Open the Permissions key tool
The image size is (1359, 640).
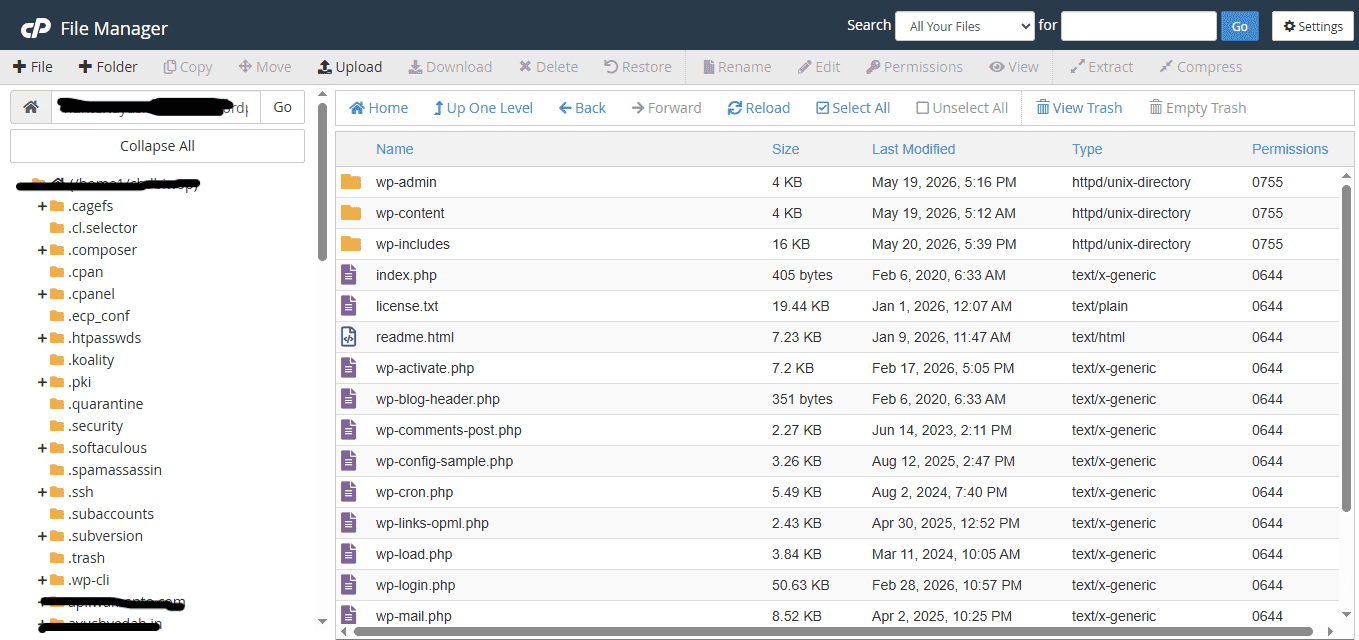(x=914, y=67)
